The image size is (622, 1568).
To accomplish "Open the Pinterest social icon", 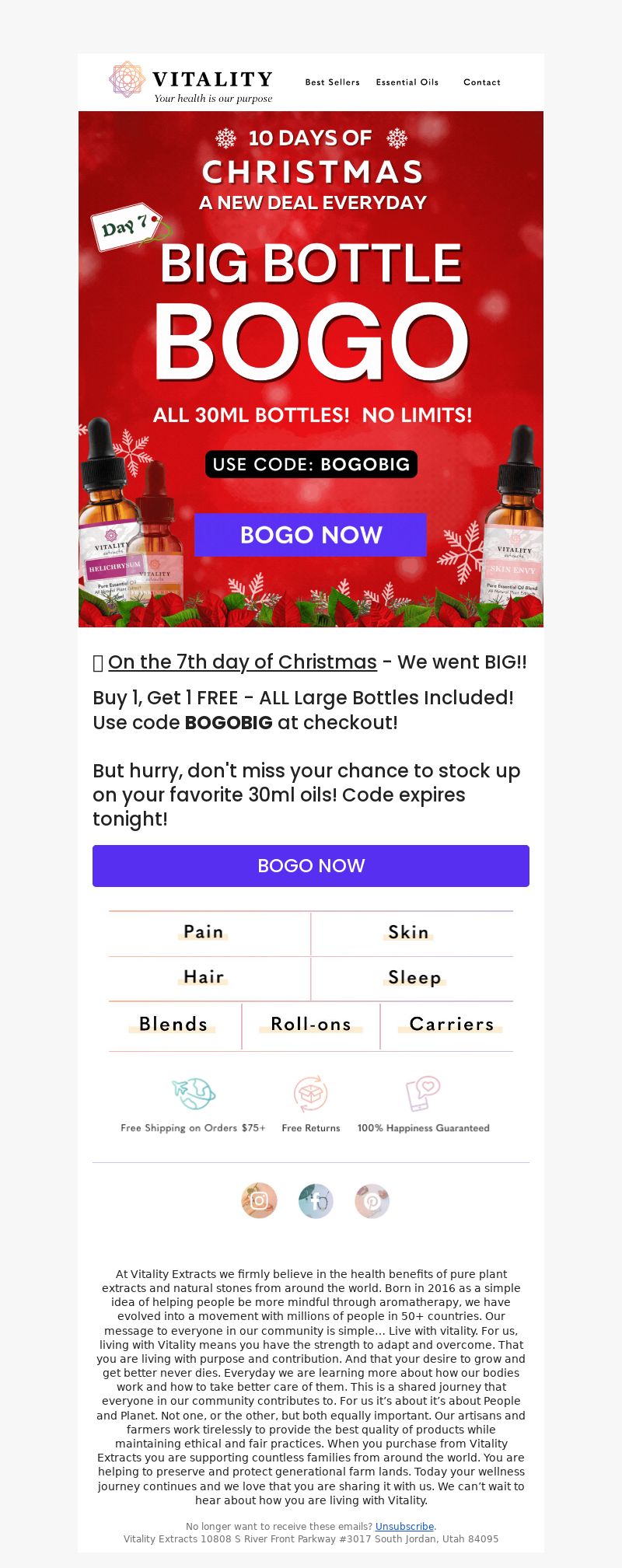I will point(372,1200).
